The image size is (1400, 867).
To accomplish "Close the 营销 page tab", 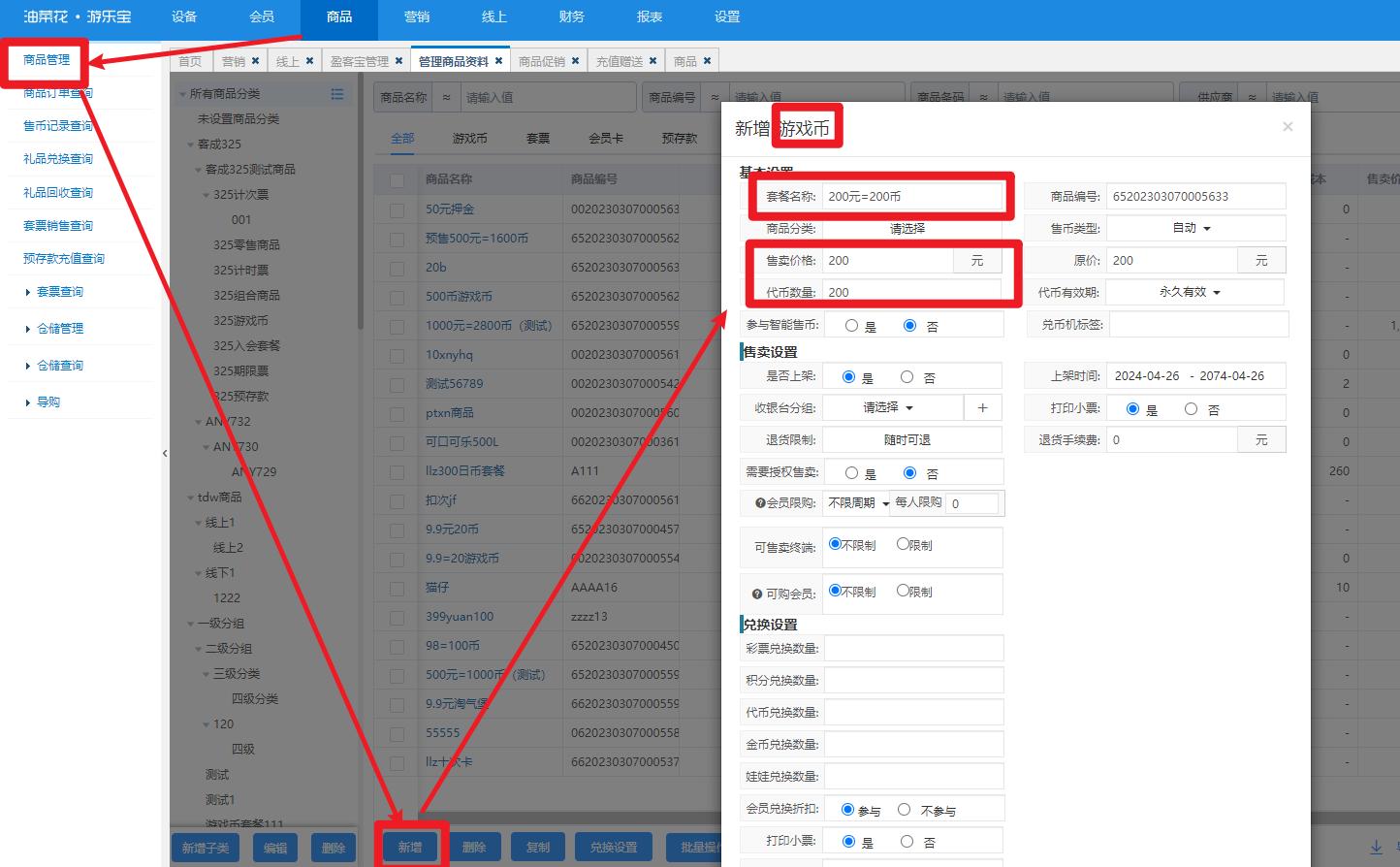I will pos(255,60).
